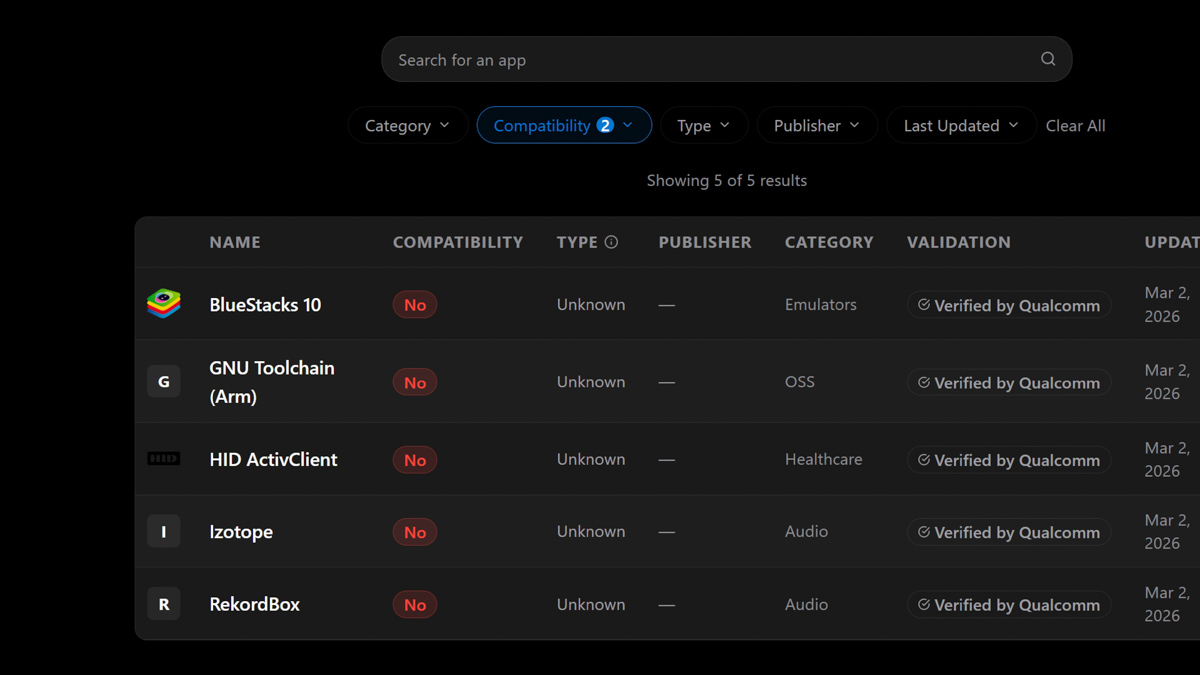Click the Unknown type for GNU Toolchain
Screen dimensions: 1200x675
591,381
